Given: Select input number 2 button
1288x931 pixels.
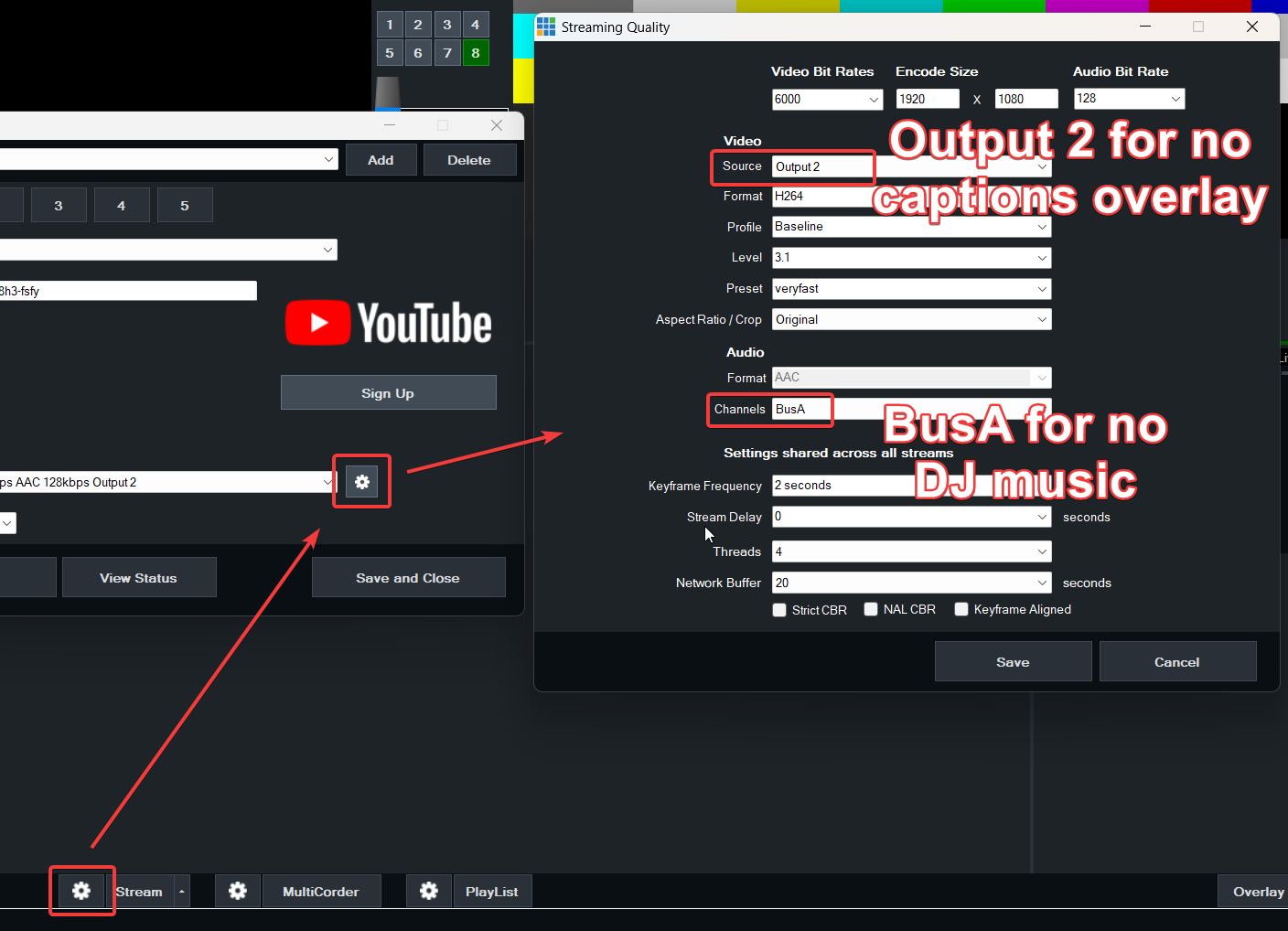Looking at the screenshot, I should tap(418, 25).
